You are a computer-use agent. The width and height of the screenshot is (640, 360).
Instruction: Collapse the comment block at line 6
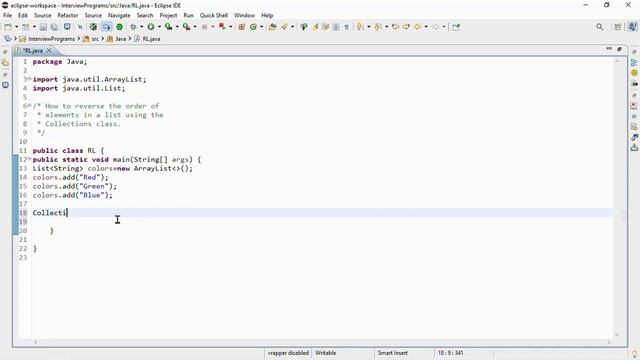[x=29, y=105]
